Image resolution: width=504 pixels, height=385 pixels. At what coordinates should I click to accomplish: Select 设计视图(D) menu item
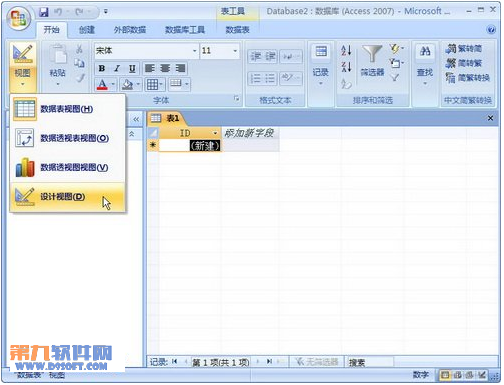[x=68, y=197]
